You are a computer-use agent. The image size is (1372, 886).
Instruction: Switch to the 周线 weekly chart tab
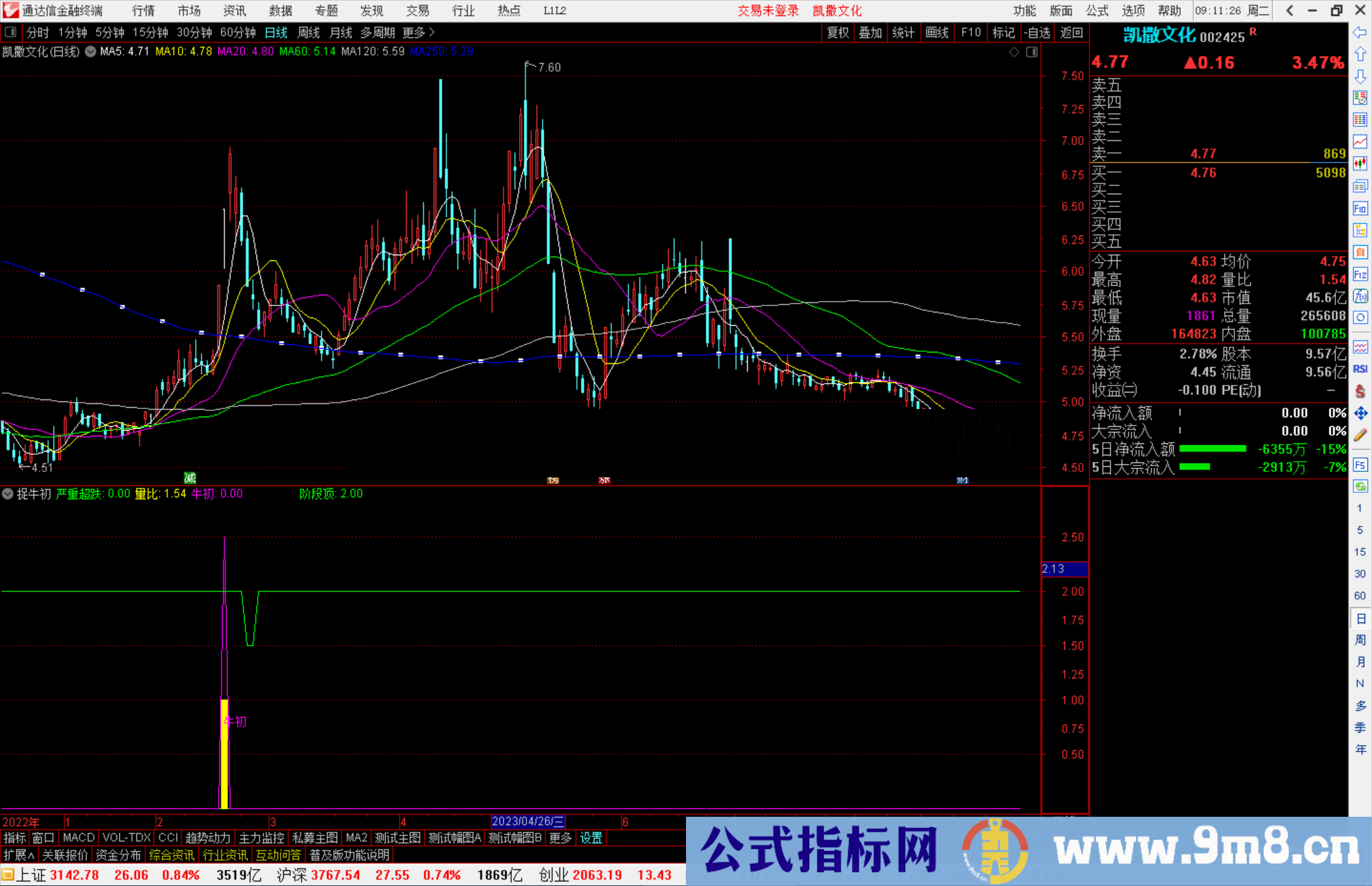click(308, 32)
